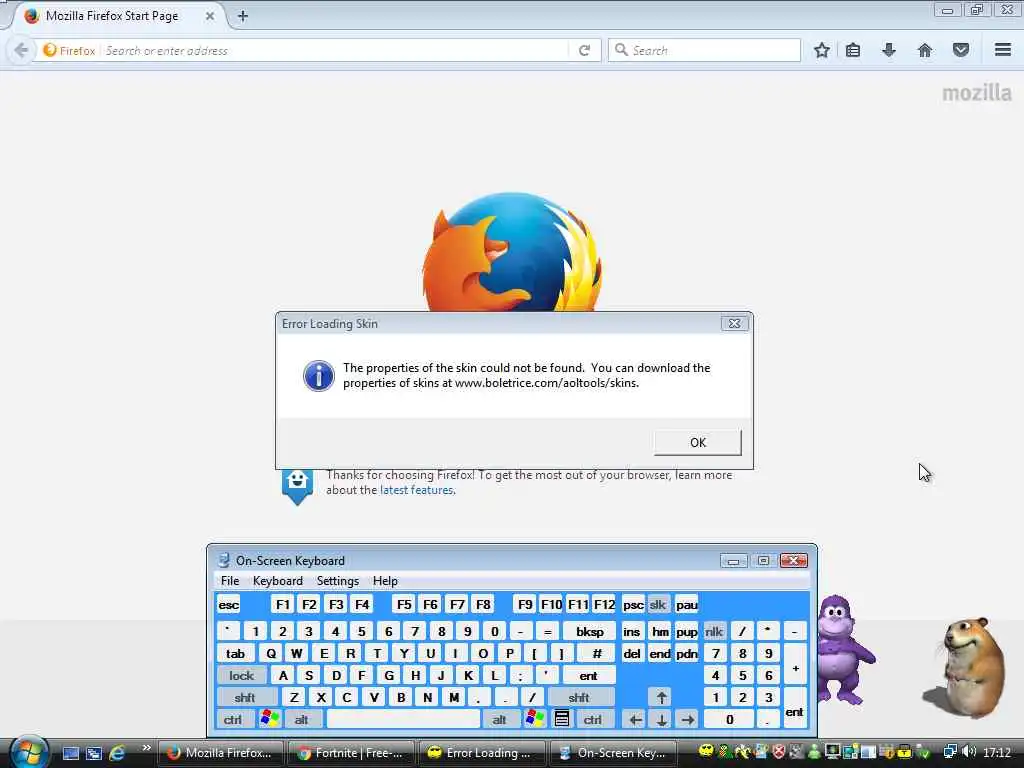Open a new Firefox tab with plus
The width and height of the screenshot is (1024, 768).
click(243, 16)
